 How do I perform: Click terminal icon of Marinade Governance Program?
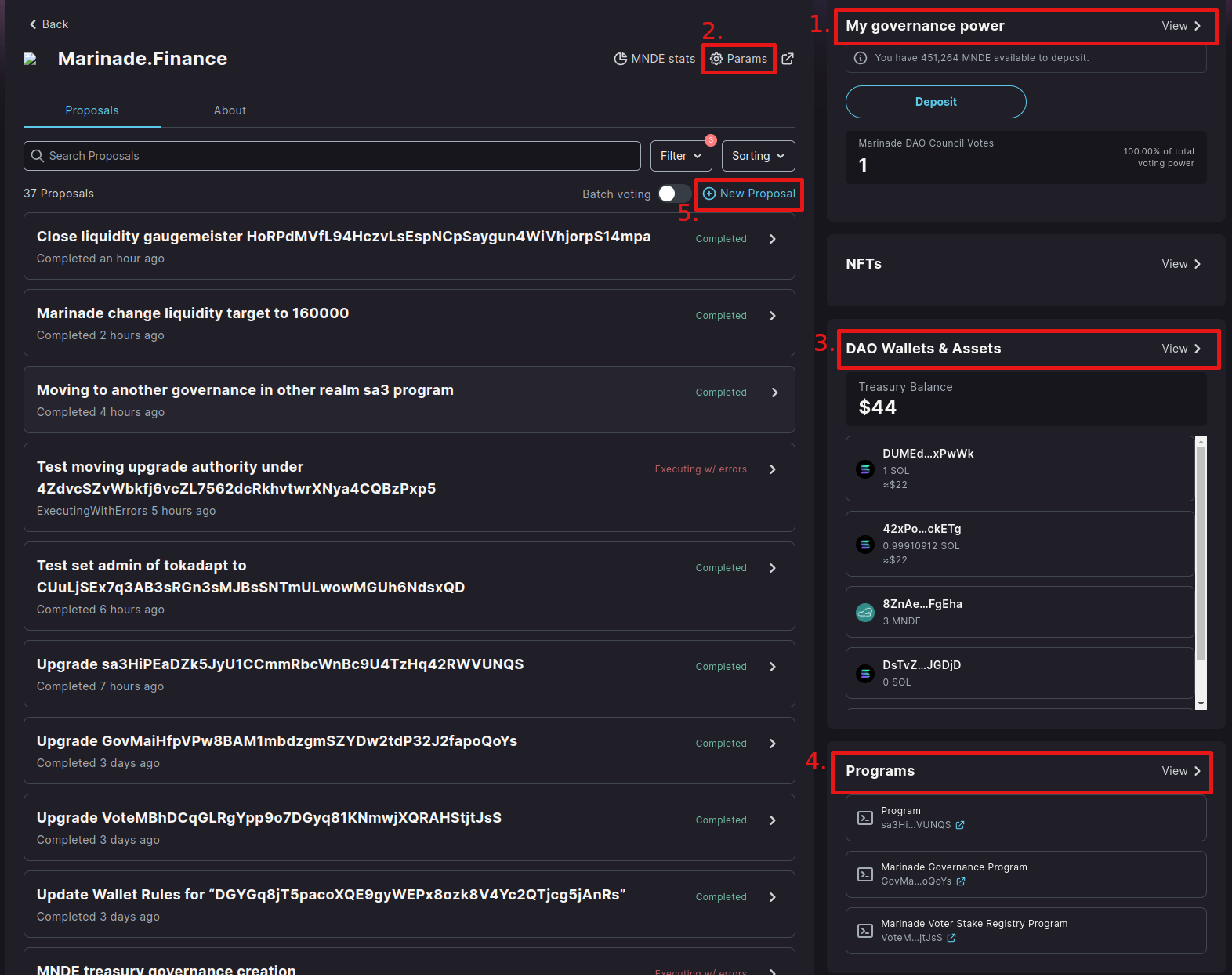click(x=865, y=874)
